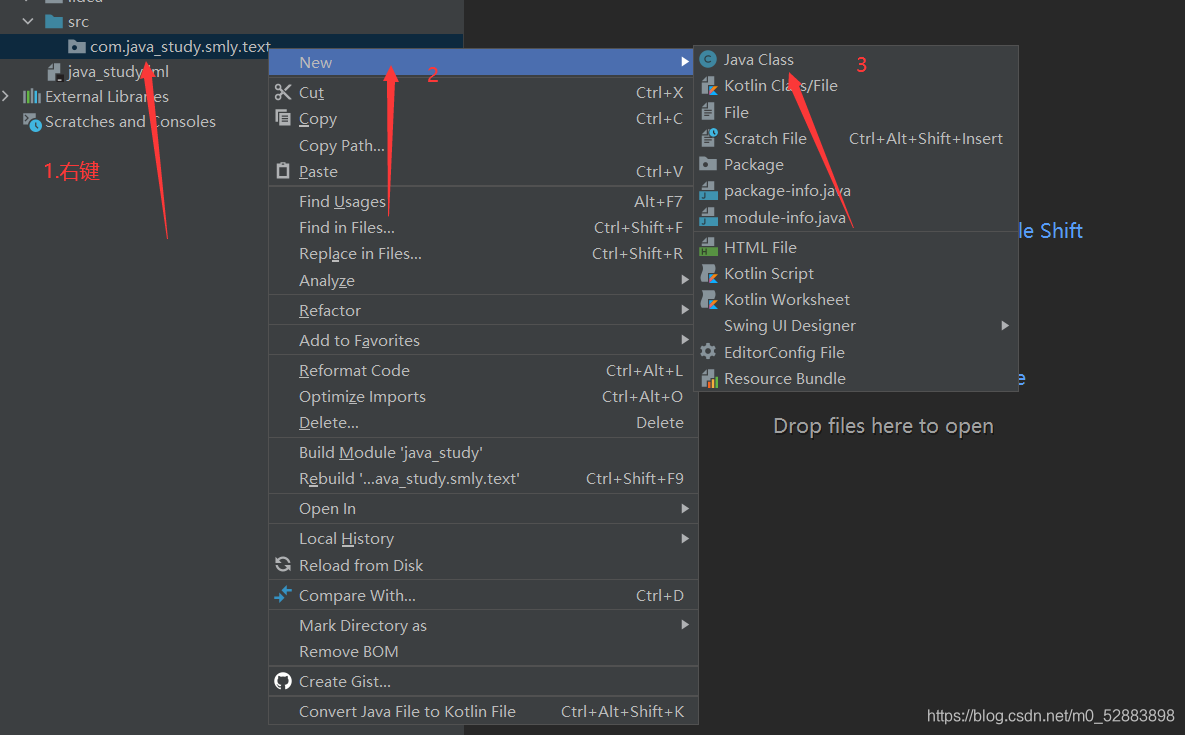This screenshot has height=735, width=1185.
Task: Select Reformat Code menu item
Action: point(483,370)
